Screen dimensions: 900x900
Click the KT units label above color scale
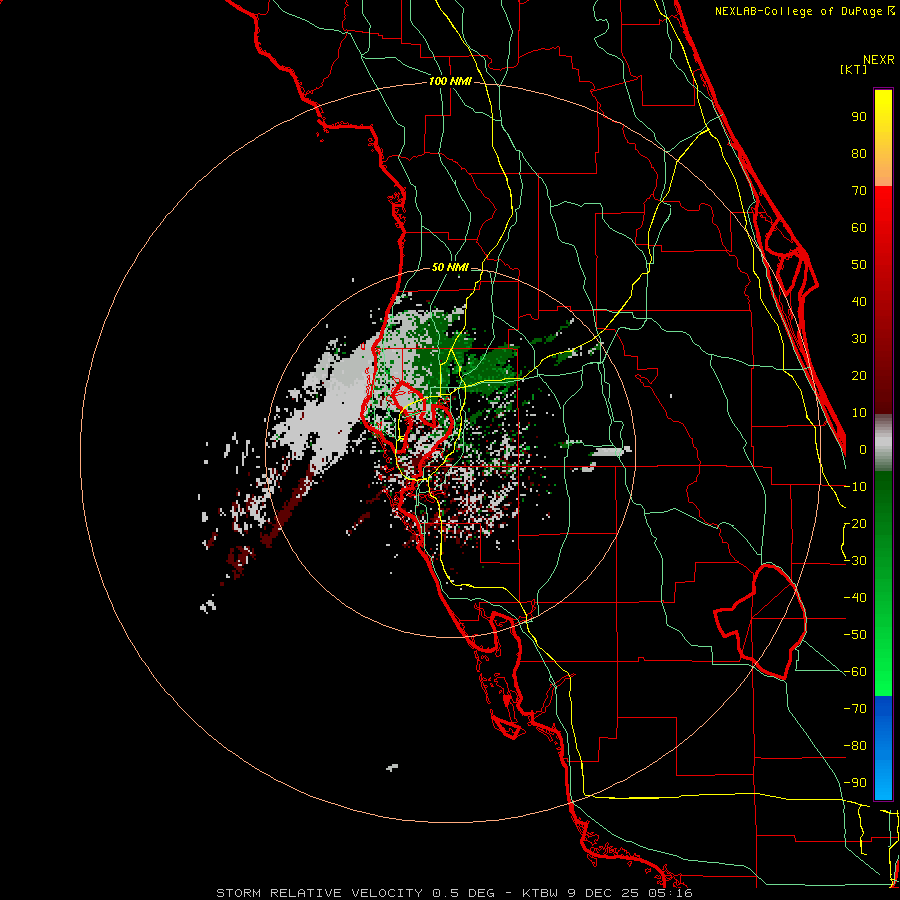pos(853,69)
